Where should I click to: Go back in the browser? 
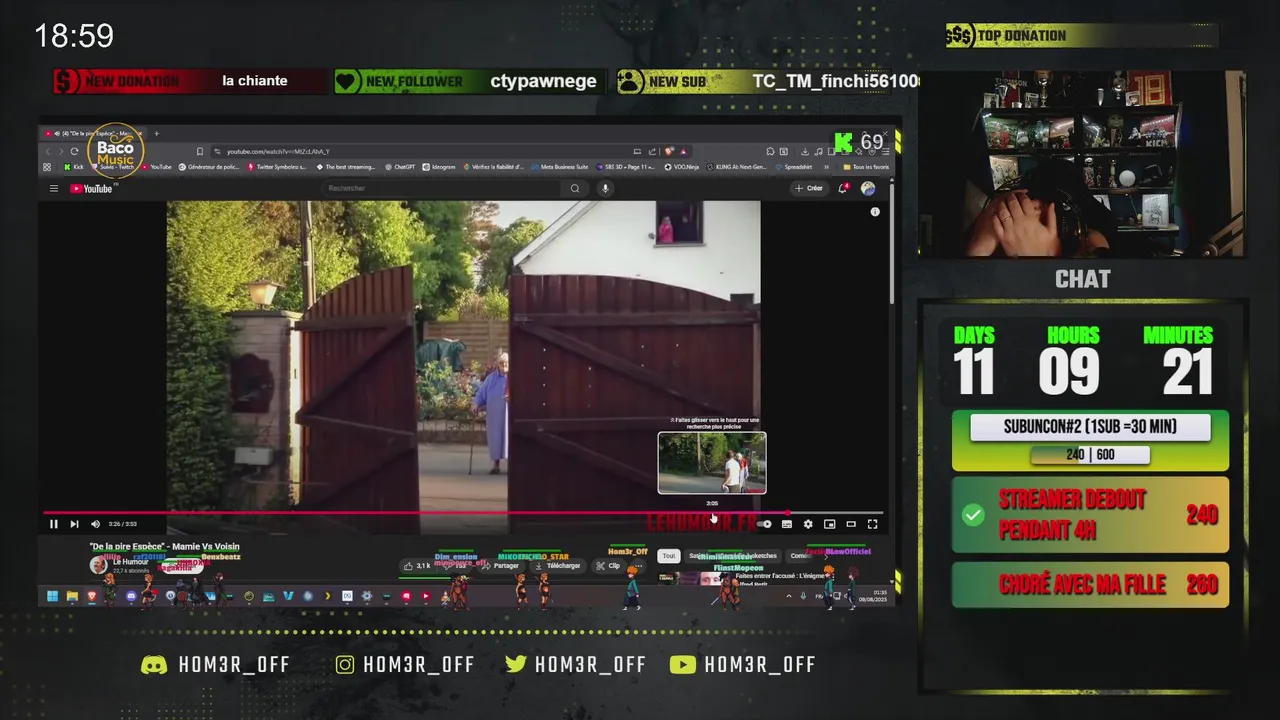pos(46,151)
